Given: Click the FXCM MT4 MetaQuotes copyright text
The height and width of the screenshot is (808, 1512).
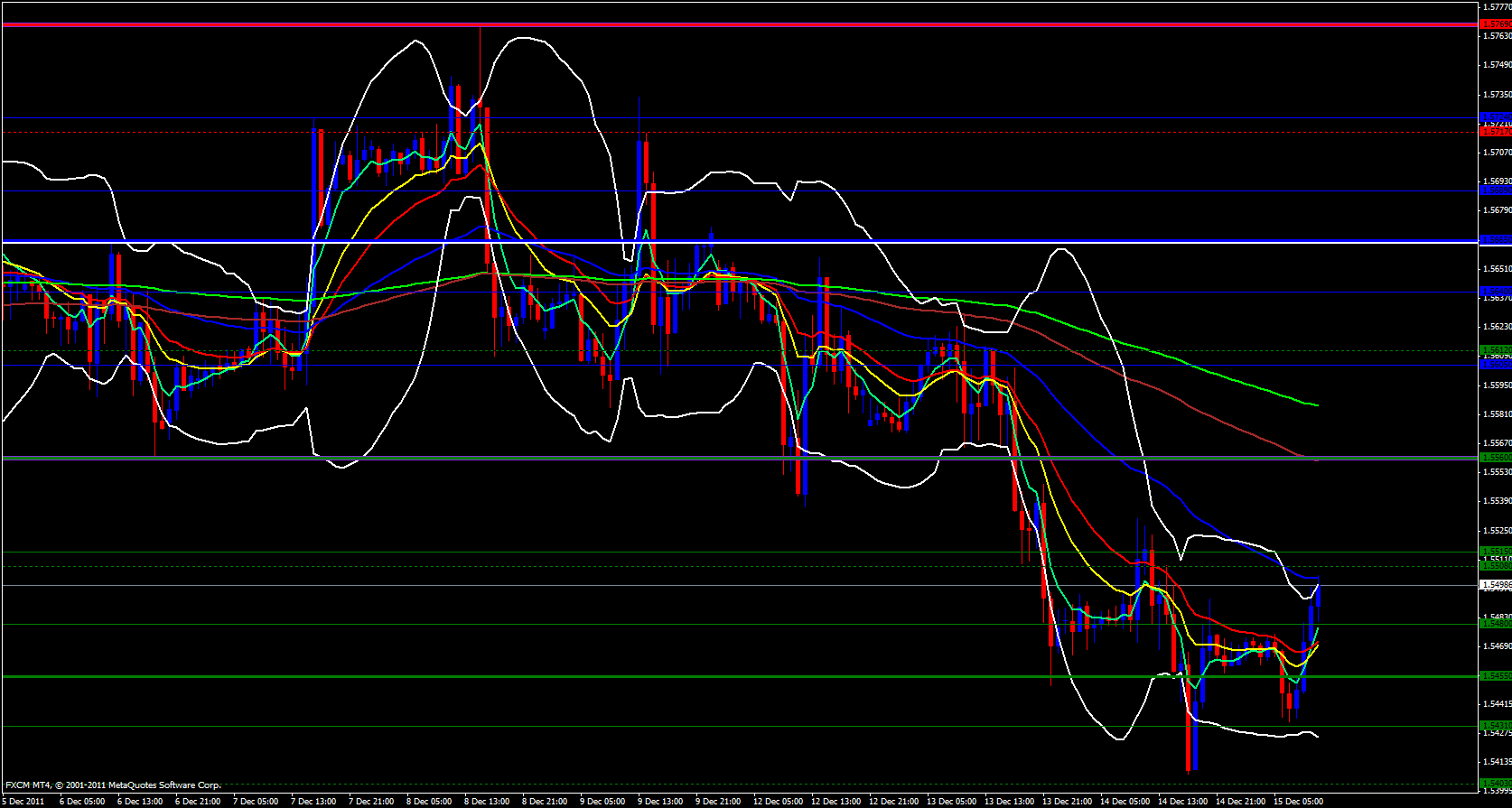Looking at the screenshot, I should 113,785.
